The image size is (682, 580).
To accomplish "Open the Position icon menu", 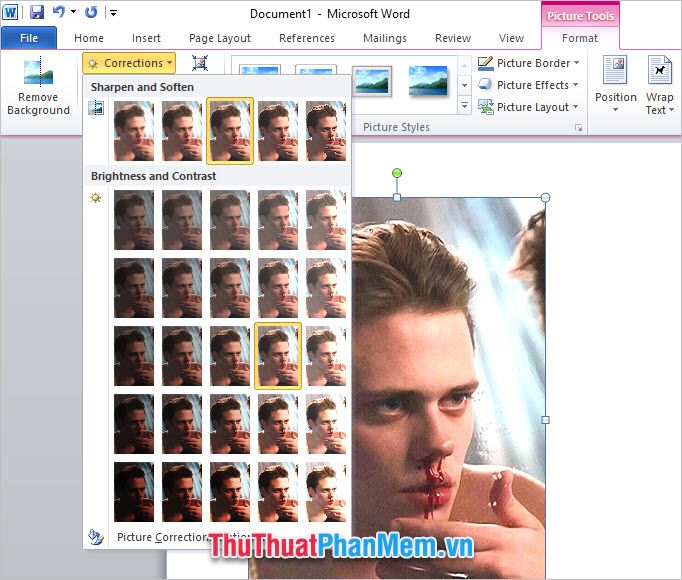I will [x=615, y=84].
